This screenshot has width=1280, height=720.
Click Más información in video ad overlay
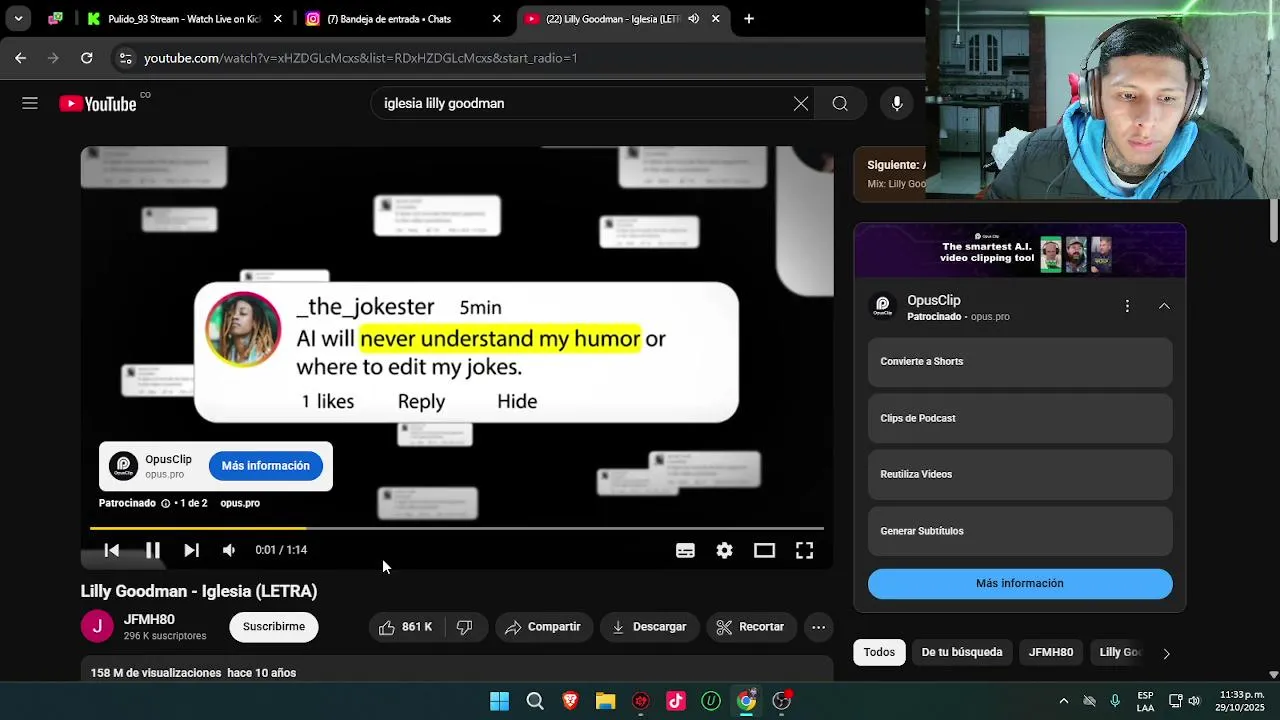coord(266,466)
